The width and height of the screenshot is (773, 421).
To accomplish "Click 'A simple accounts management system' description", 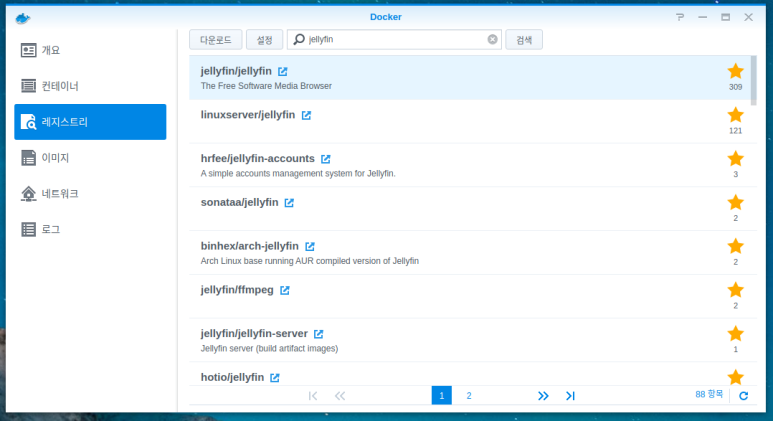I will point(298,174).
